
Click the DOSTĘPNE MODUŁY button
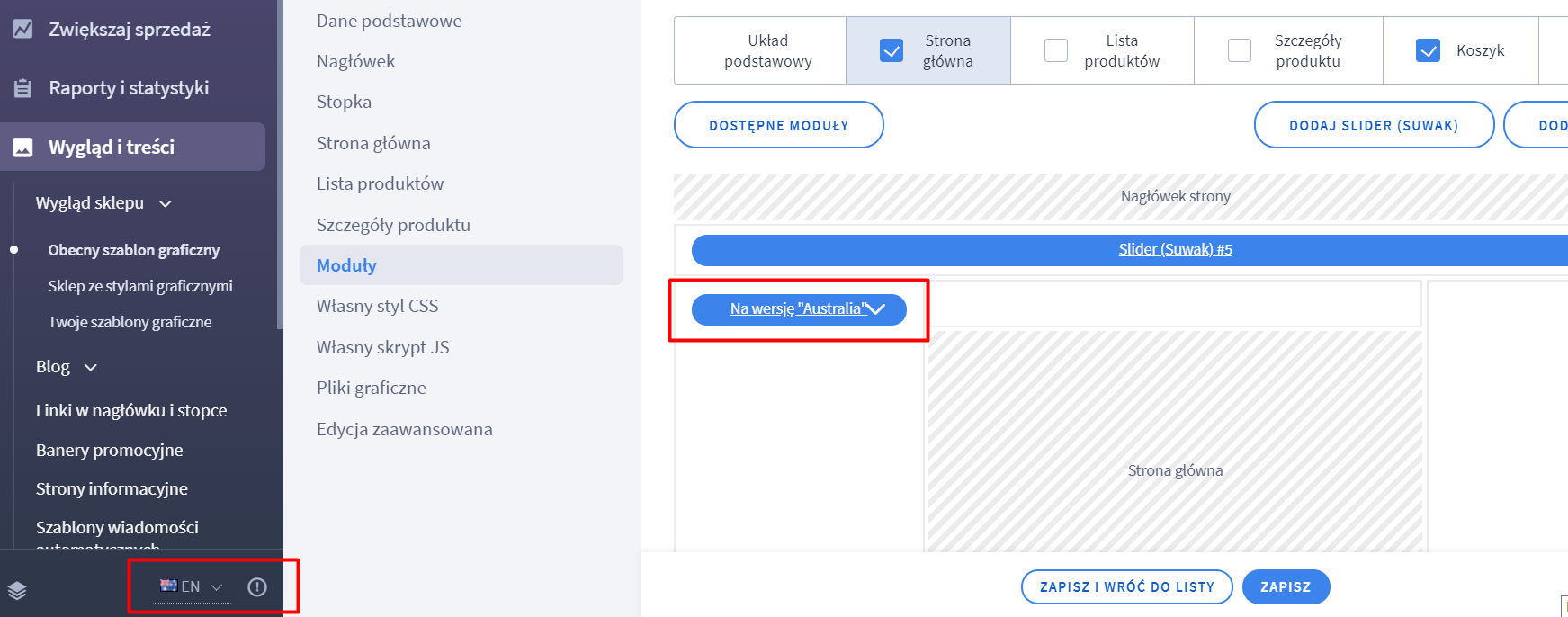pyautogui.click(x=779, y=125)
